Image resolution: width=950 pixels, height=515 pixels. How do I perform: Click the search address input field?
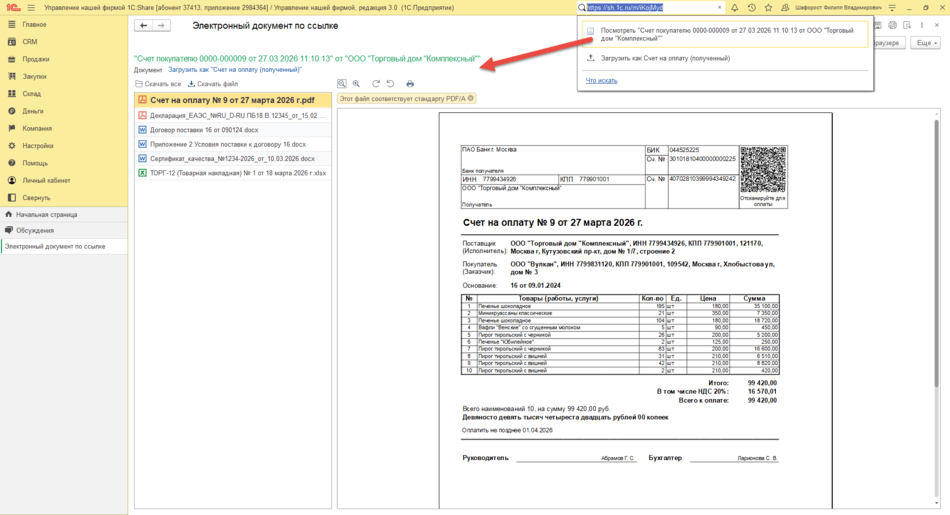pos(648,7)
